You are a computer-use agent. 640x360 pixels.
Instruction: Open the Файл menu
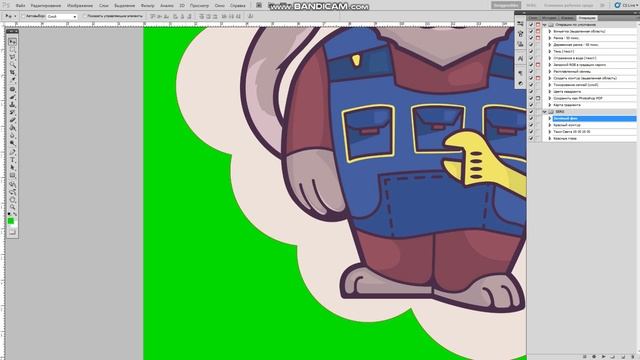(20, 6)
